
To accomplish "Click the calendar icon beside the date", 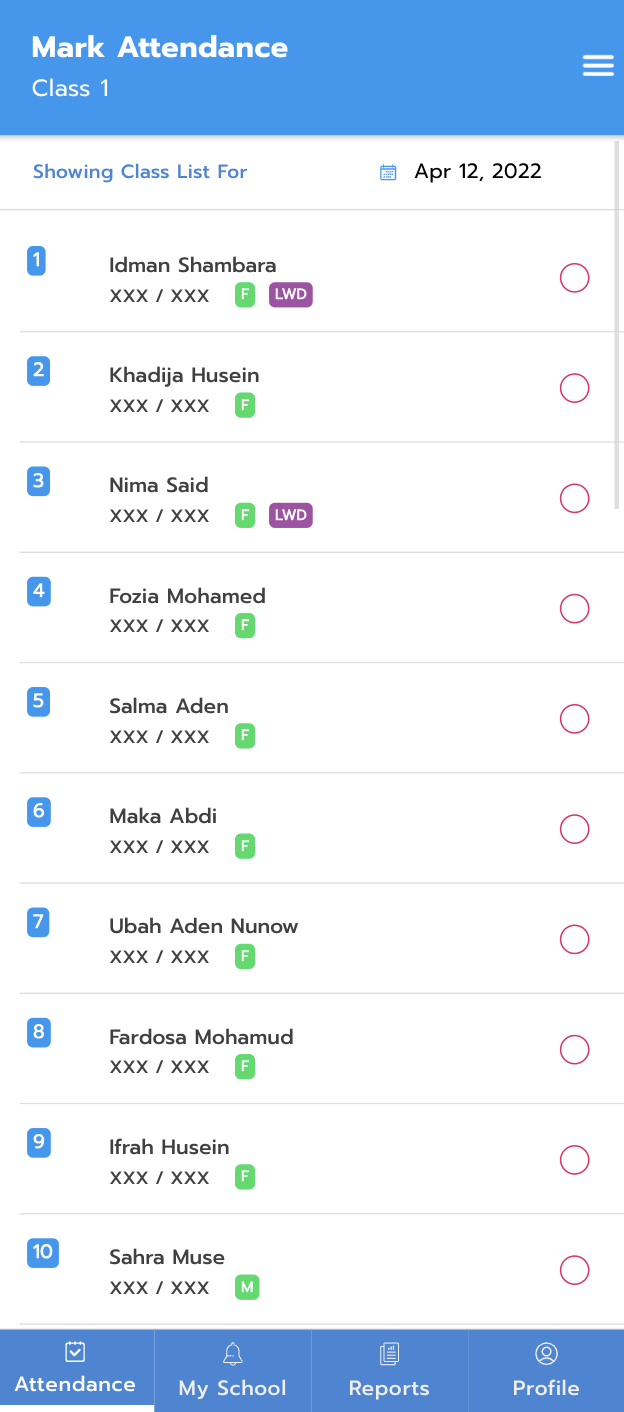I will tap(388, 172).
